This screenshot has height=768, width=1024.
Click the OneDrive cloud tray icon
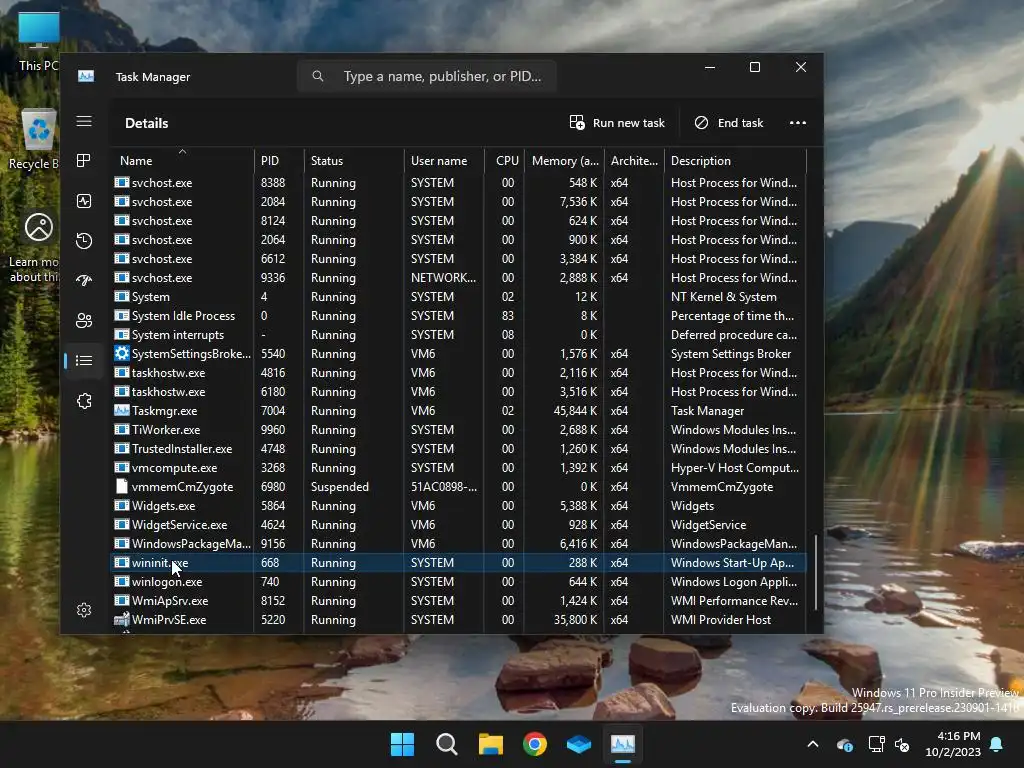click(844, 744)
